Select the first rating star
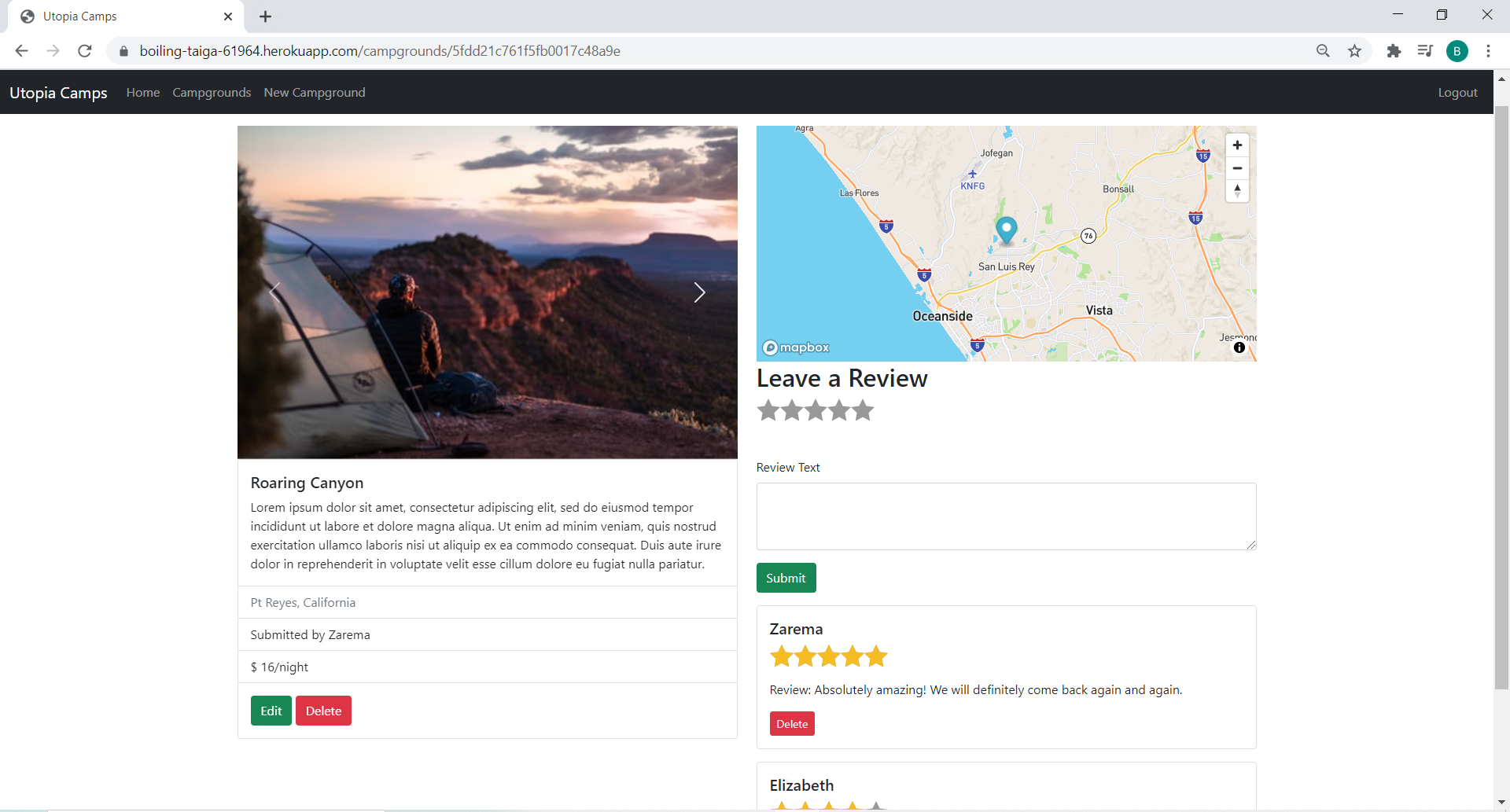The height and width of the screenshot is (812, 1510). (x=768, y=410)
